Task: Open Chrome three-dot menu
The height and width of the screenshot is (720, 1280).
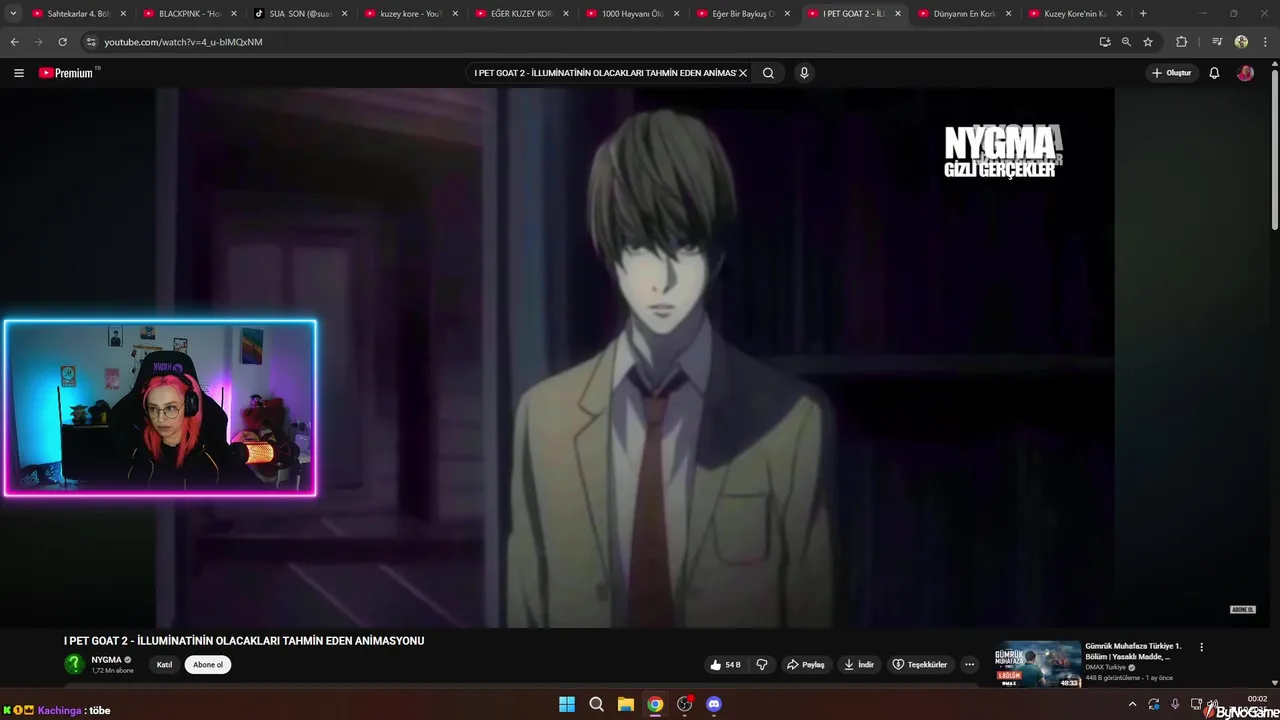Action: [1265, 42]
